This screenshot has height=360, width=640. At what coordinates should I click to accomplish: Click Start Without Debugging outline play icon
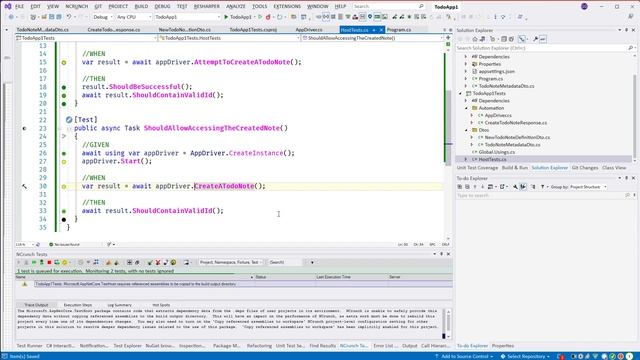(260, 17)
